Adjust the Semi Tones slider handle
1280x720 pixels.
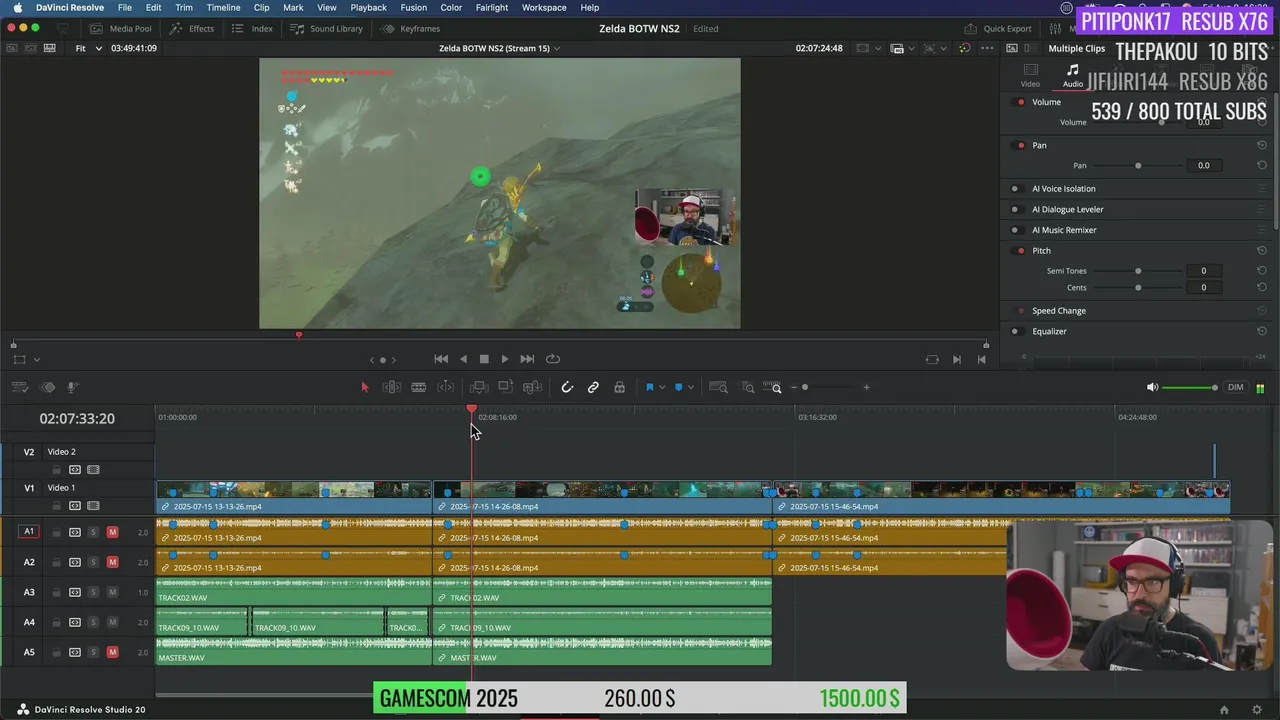[x=1138, y=271]
